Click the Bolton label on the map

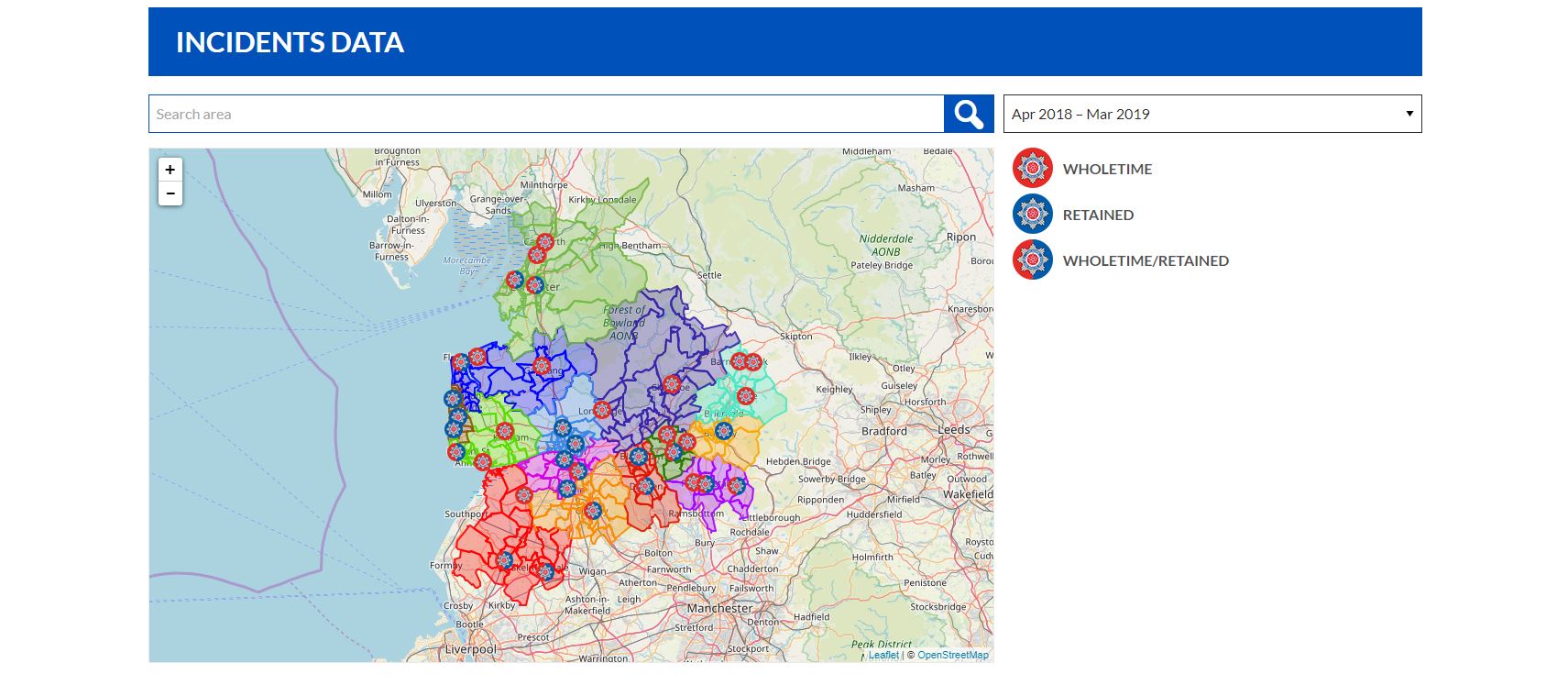click(x=658, y=553)
